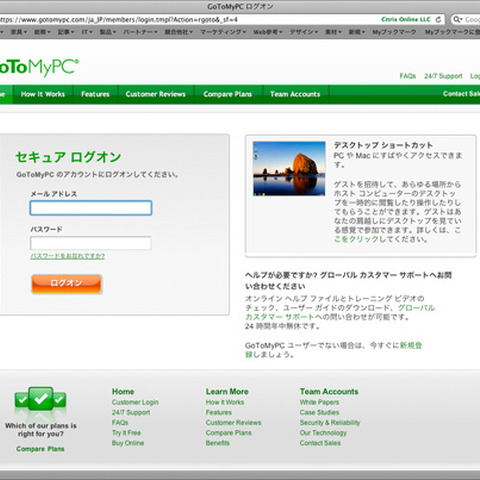Click the Buy Online footer link
Image resolution: width=480 pixels, height=480 pixels.
tap(128, 443)
